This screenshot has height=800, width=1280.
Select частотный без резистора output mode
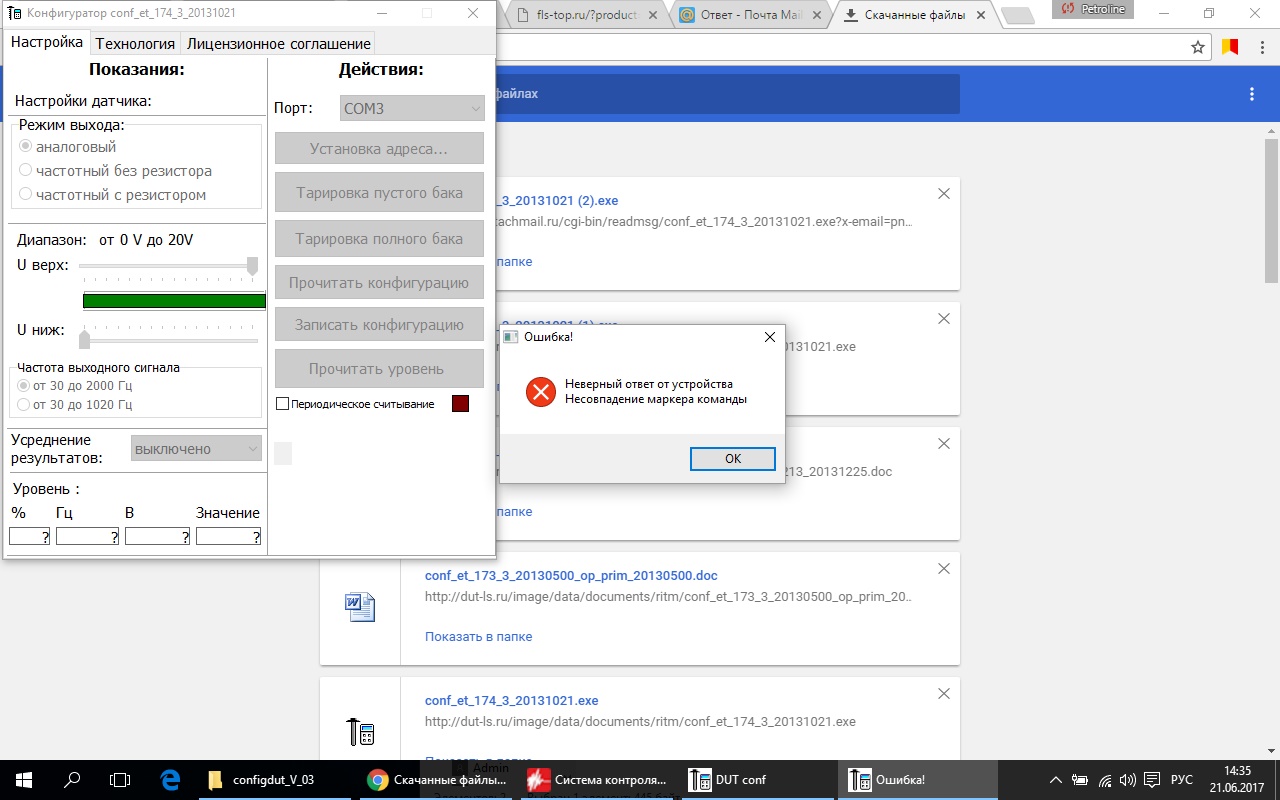[x=26, y=171]
